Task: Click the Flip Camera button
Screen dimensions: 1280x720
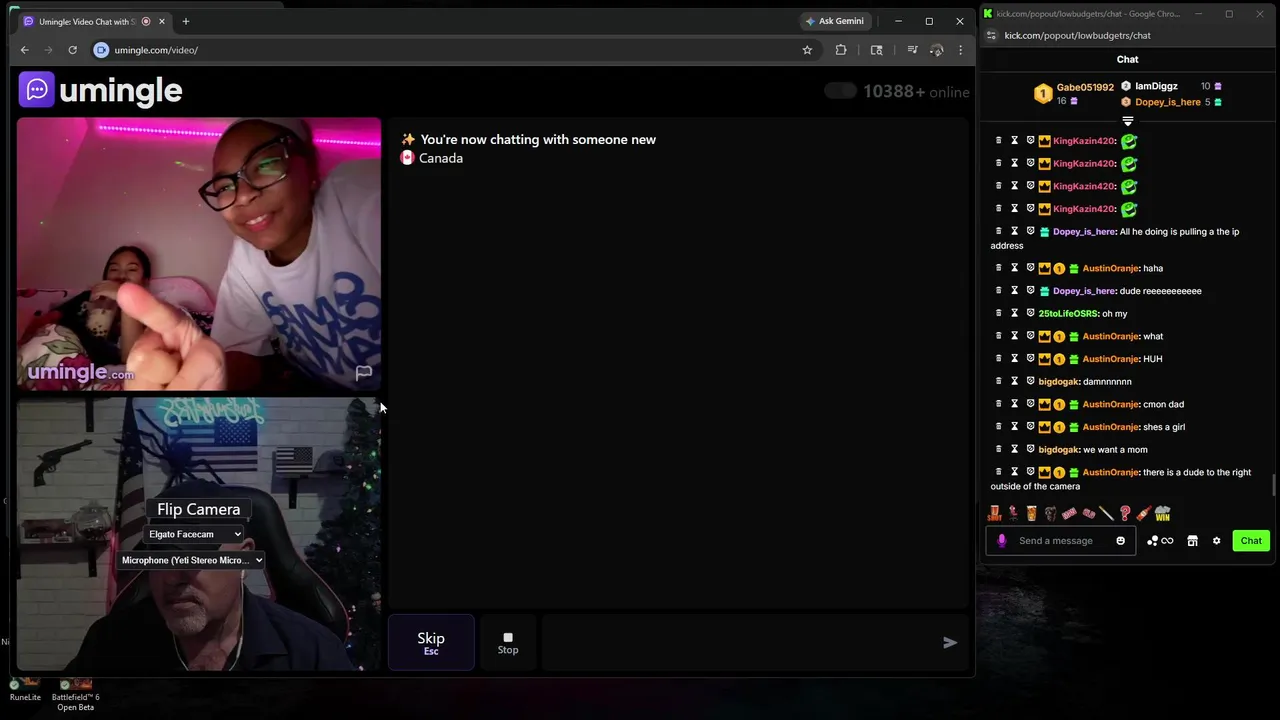Action: [x=198, y=509]
